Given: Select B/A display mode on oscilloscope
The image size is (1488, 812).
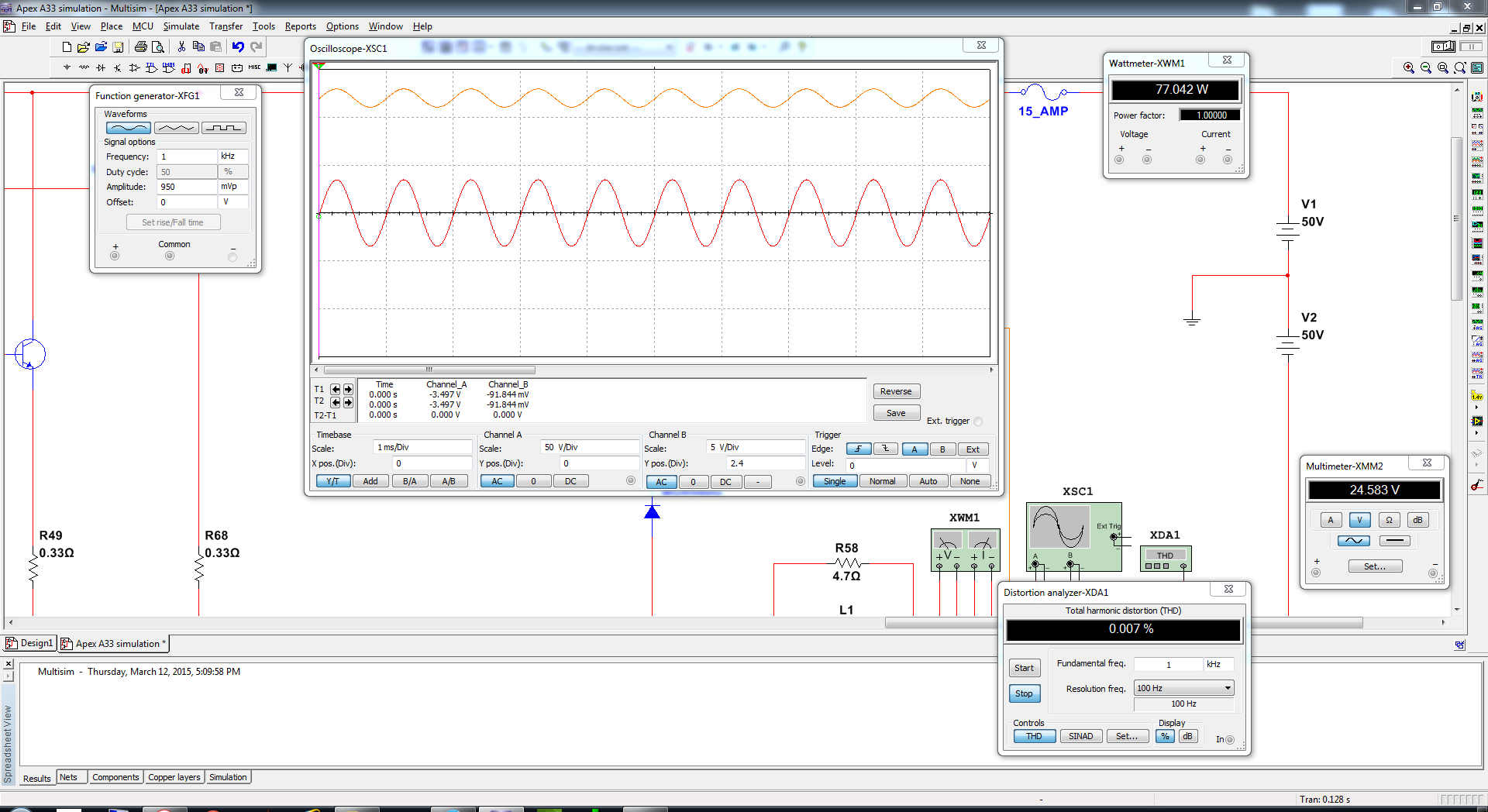Looking at the screenshot, I should (410, 481).
